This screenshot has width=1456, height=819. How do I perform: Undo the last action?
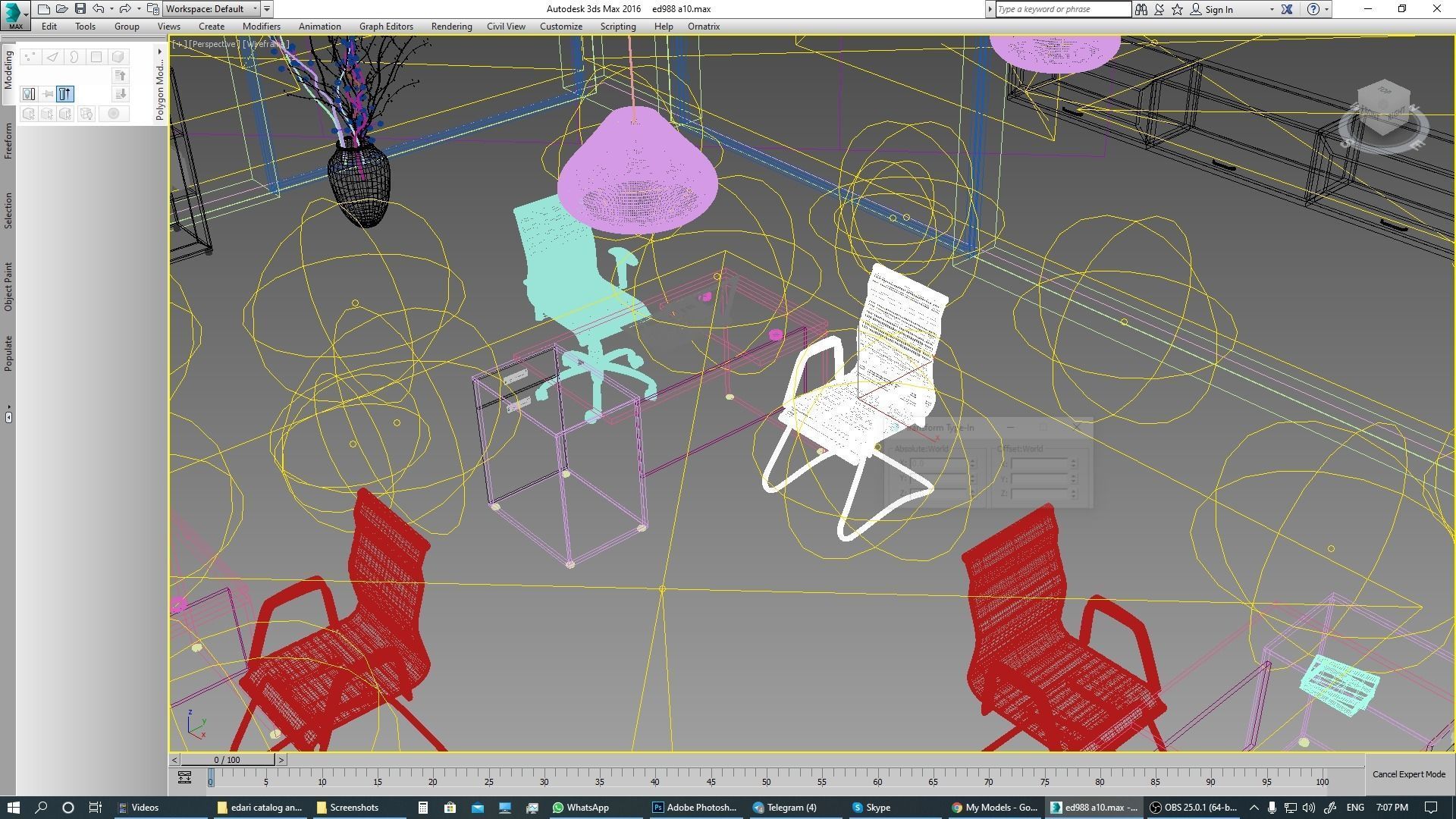click(x=99, y=9)
